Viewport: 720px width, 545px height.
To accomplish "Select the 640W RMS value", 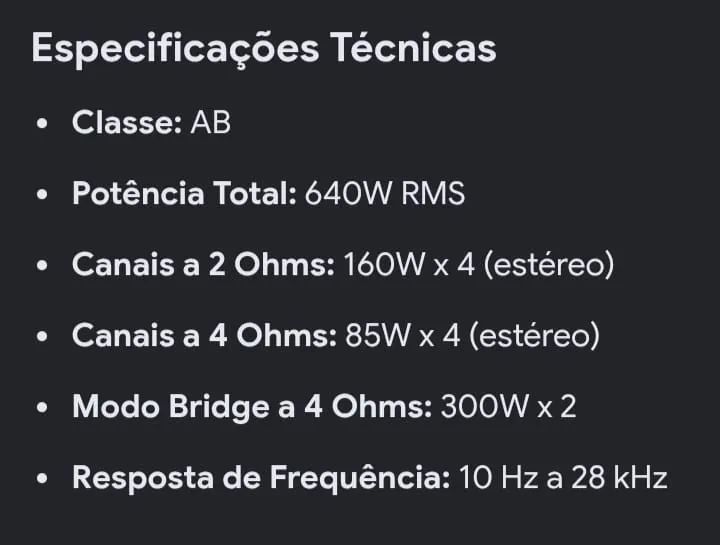I will tap(385, 193).
